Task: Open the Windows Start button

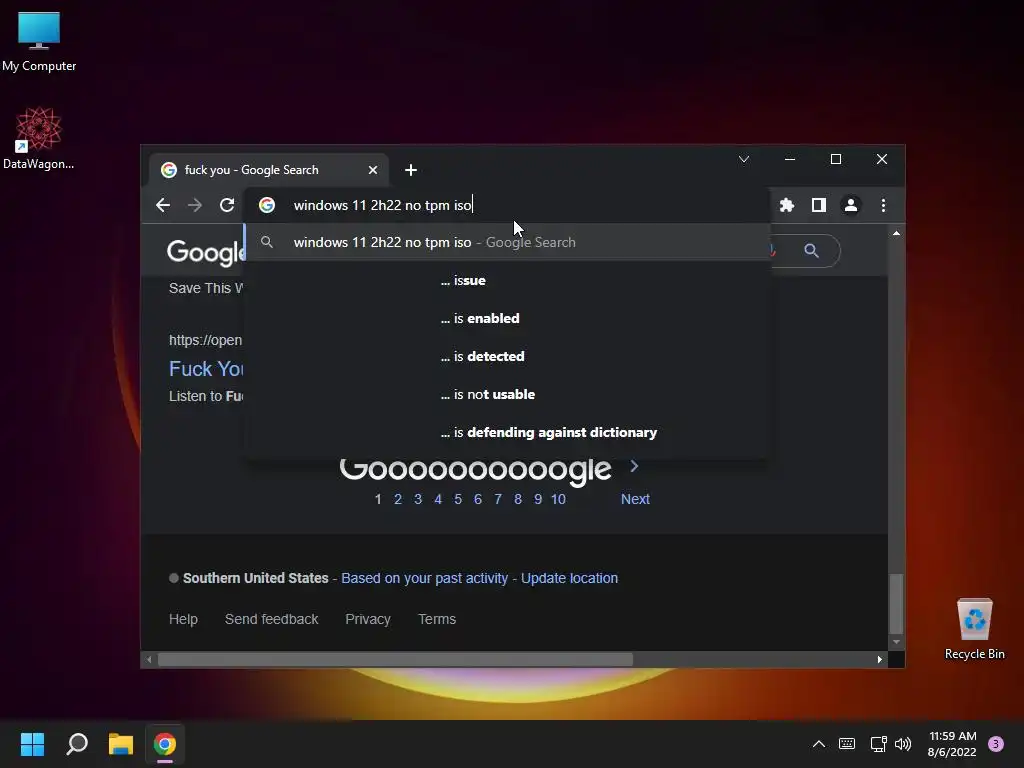Action: point(32,744)
